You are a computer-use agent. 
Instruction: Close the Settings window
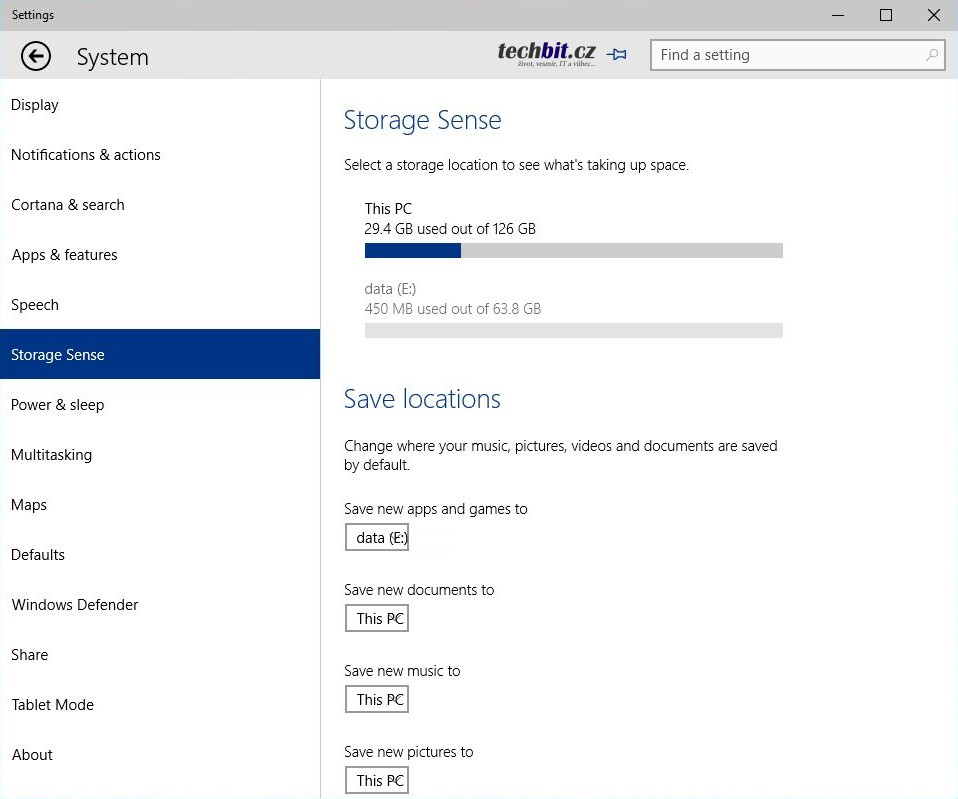click(933, 15)
